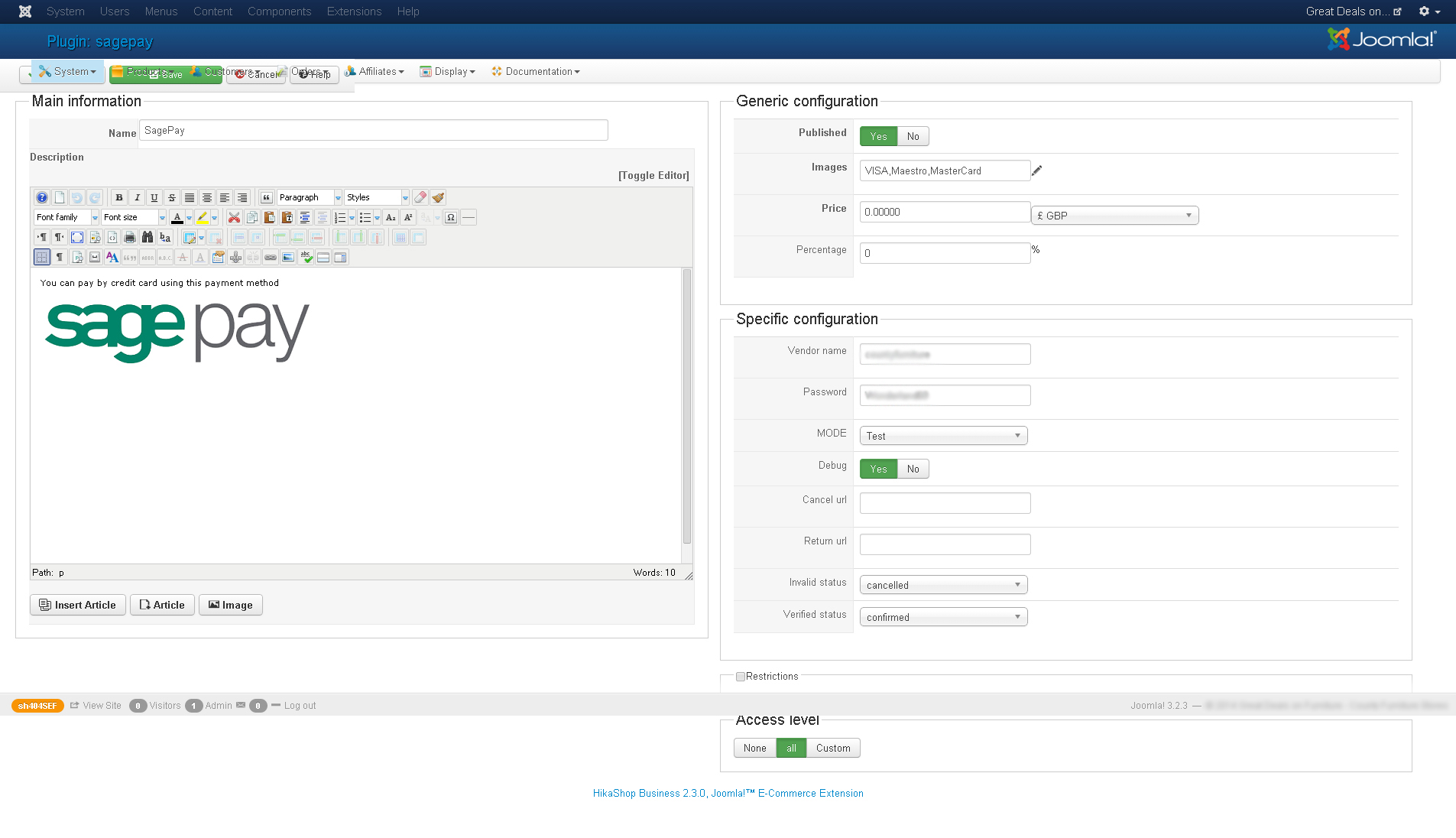Insert a special character (omega icon)
Screen dimensions: 1456x838
click(x=451, y=217)
